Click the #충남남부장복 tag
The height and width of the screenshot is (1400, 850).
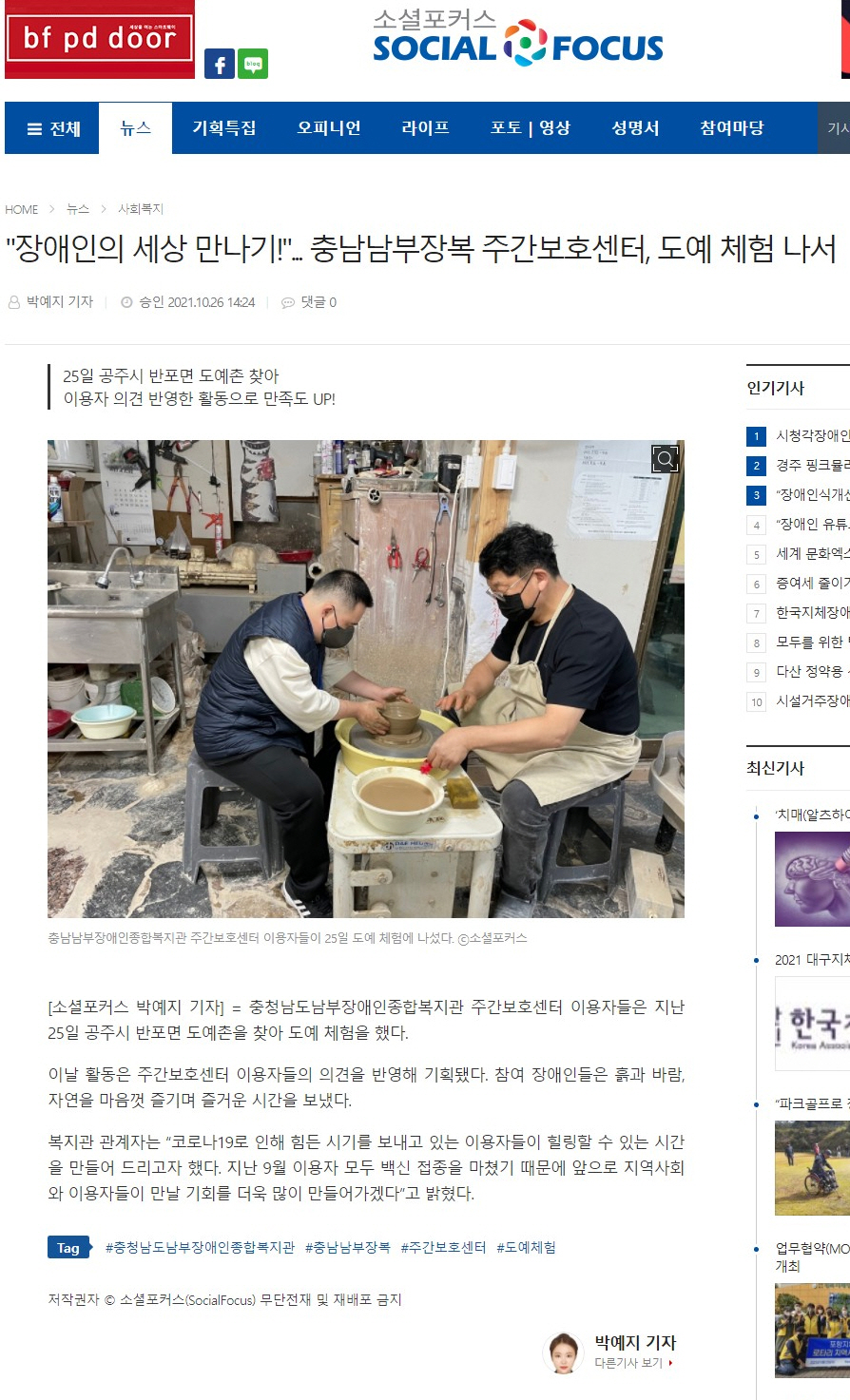point(348,1247)
